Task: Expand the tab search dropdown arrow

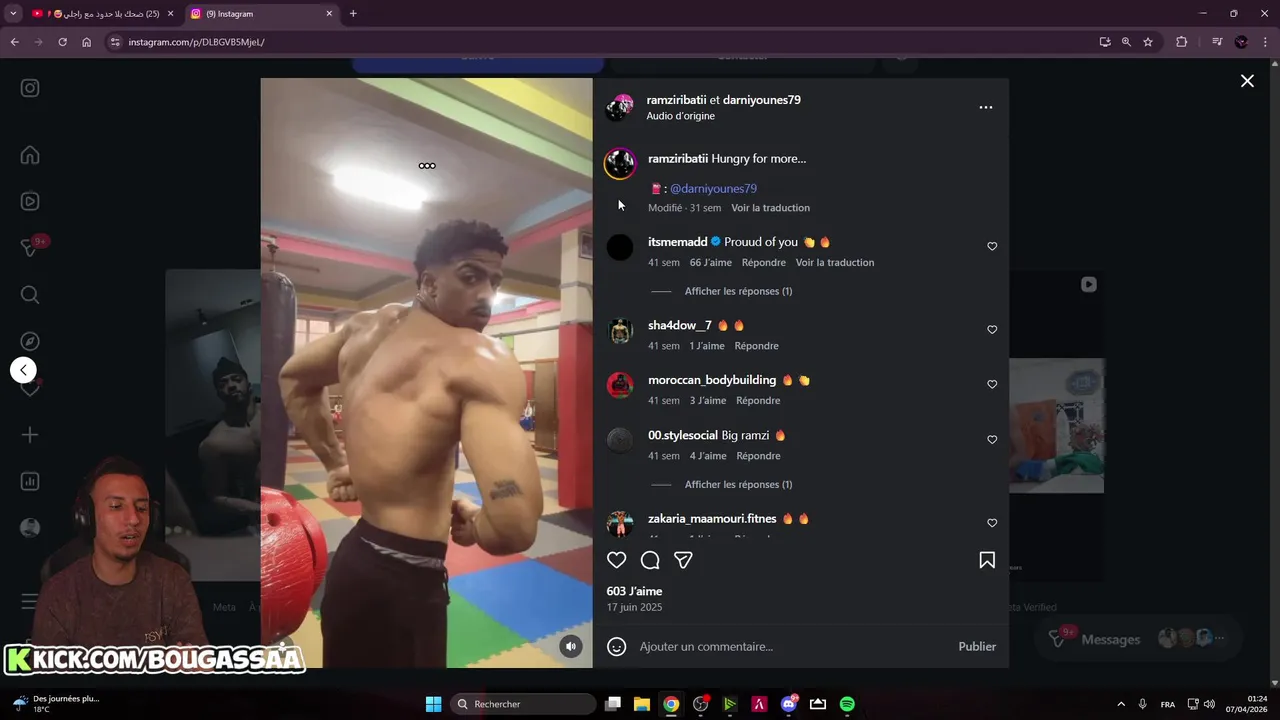Action: [13, 14]
